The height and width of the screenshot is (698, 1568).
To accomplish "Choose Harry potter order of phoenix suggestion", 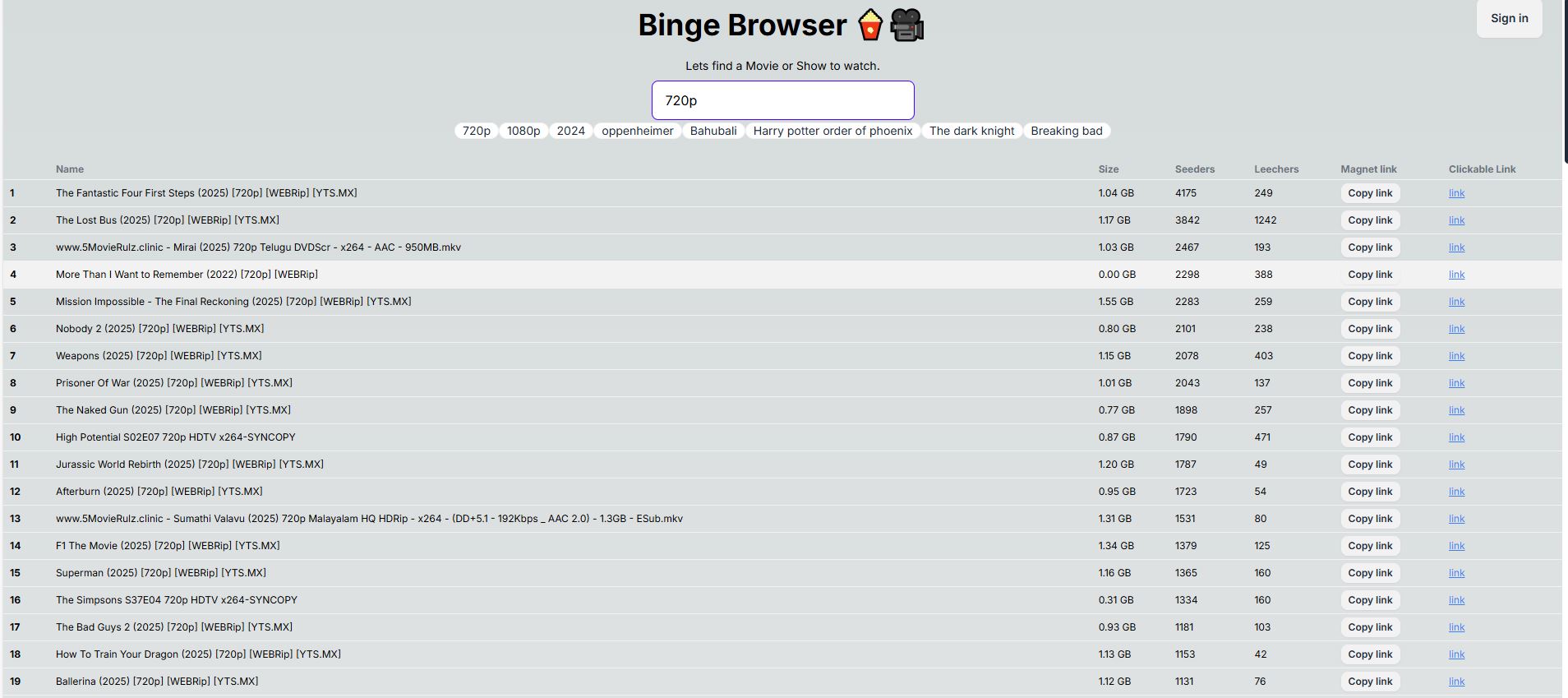I will click(832, 131).
